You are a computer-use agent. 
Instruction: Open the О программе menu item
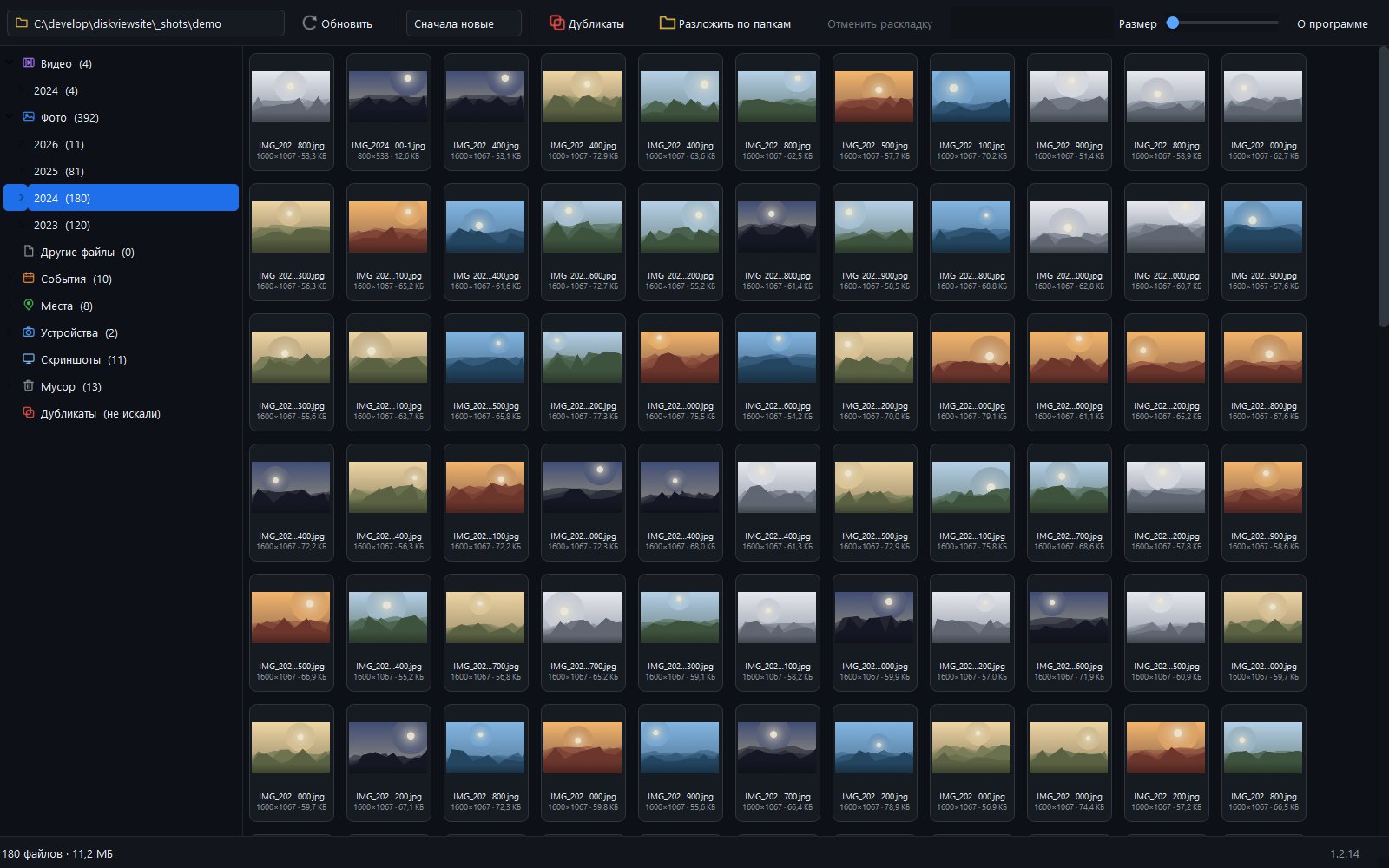click(x=1332, y=23)
